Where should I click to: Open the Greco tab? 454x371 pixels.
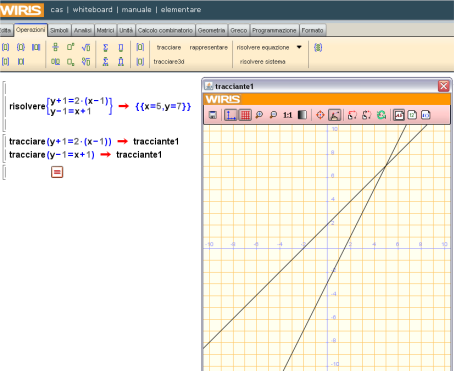(x=239, y=30)
